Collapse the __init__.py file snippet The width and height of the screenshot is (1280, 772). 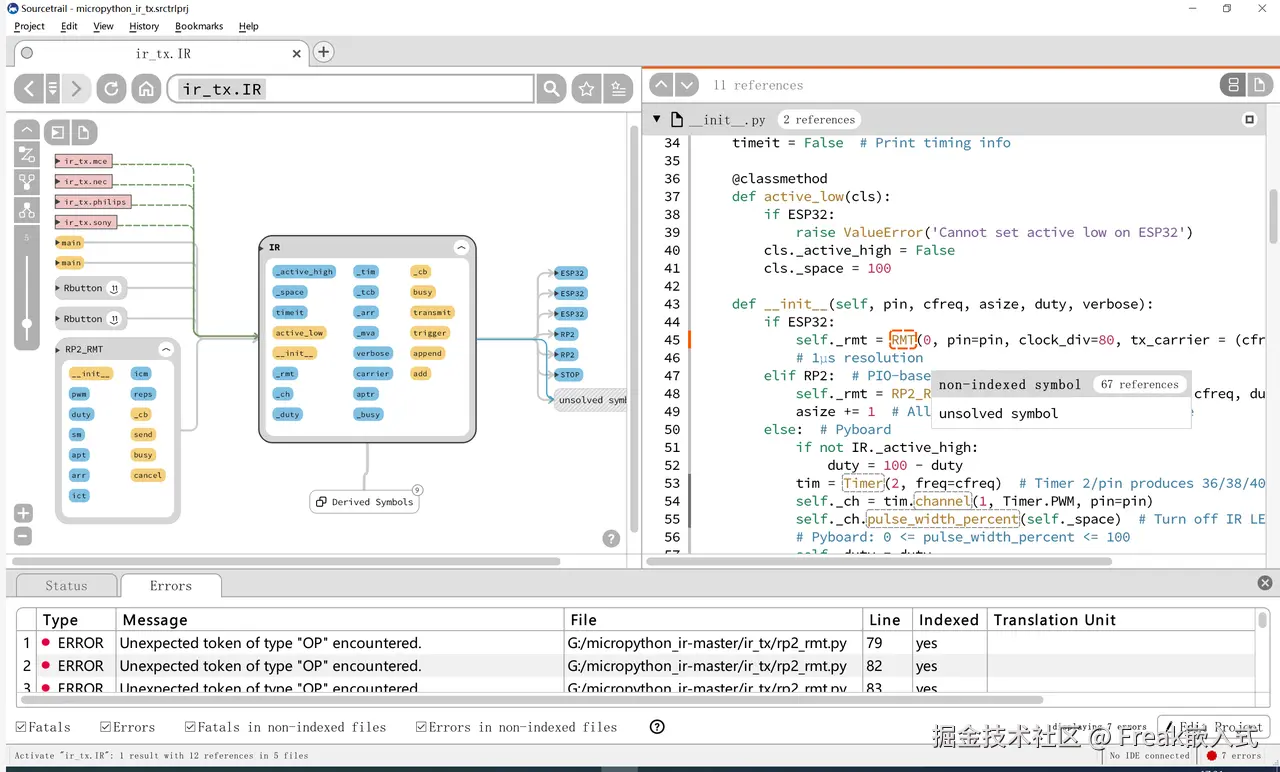657,119
